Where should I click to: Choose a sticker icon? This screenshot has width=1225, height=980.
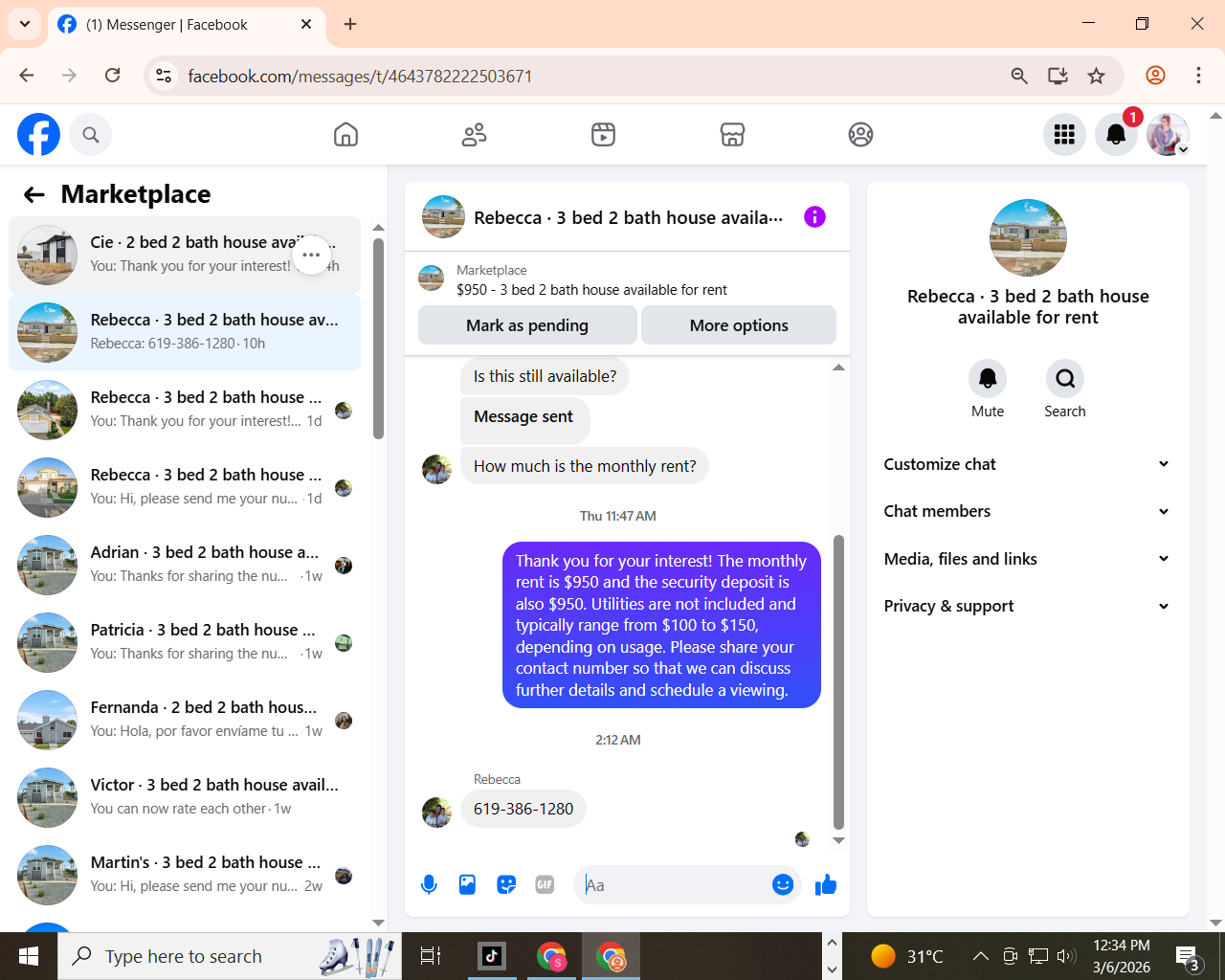(x=506, y=885)
